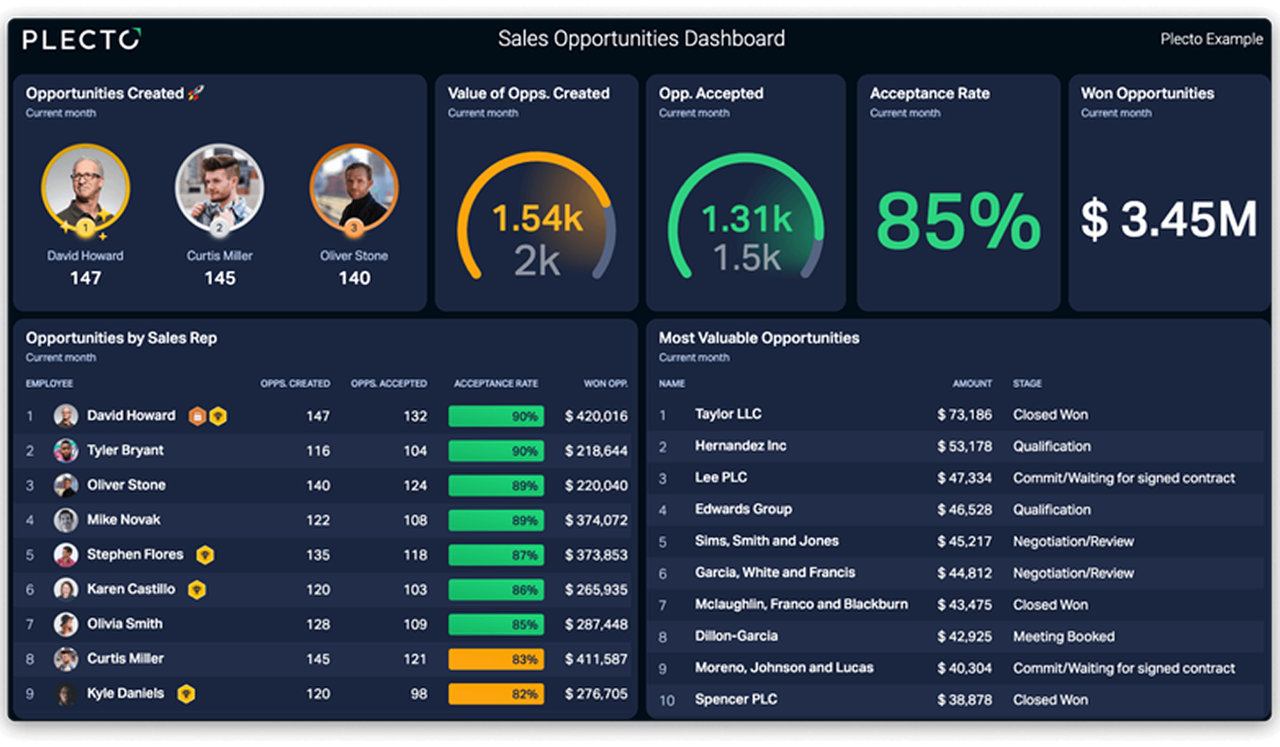Screen dimensions: 1280x747
Task: Click the Plecto Example label
Action: (1211, 39)
